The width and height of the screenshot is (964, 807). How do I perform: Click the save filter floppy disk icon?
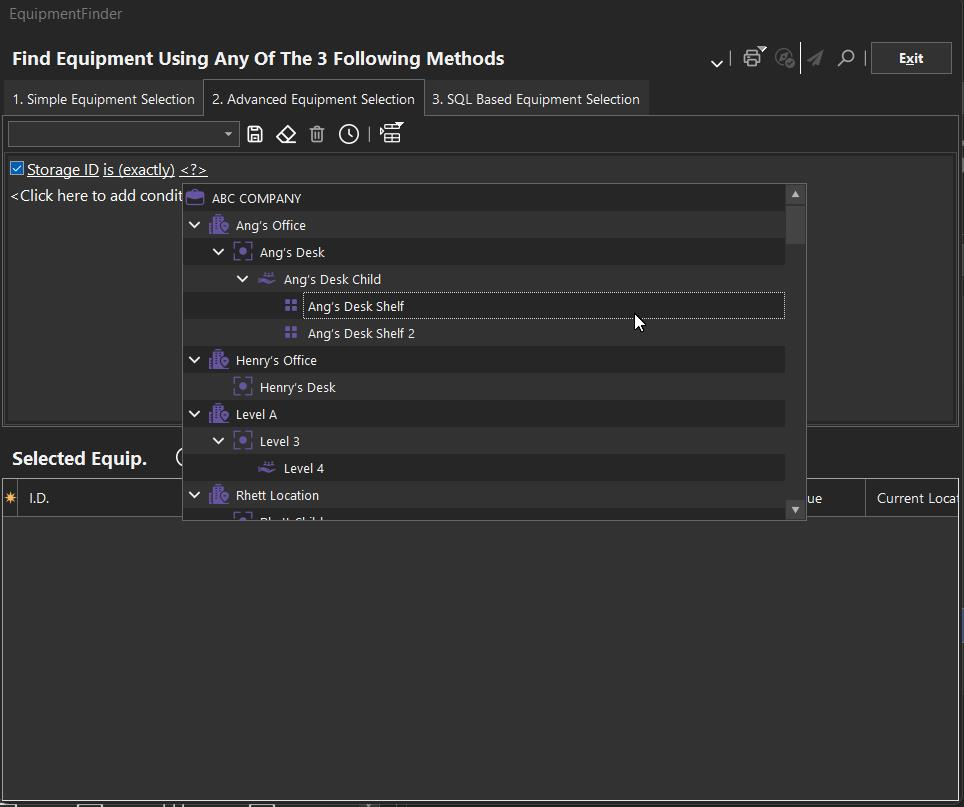point(255,134)
